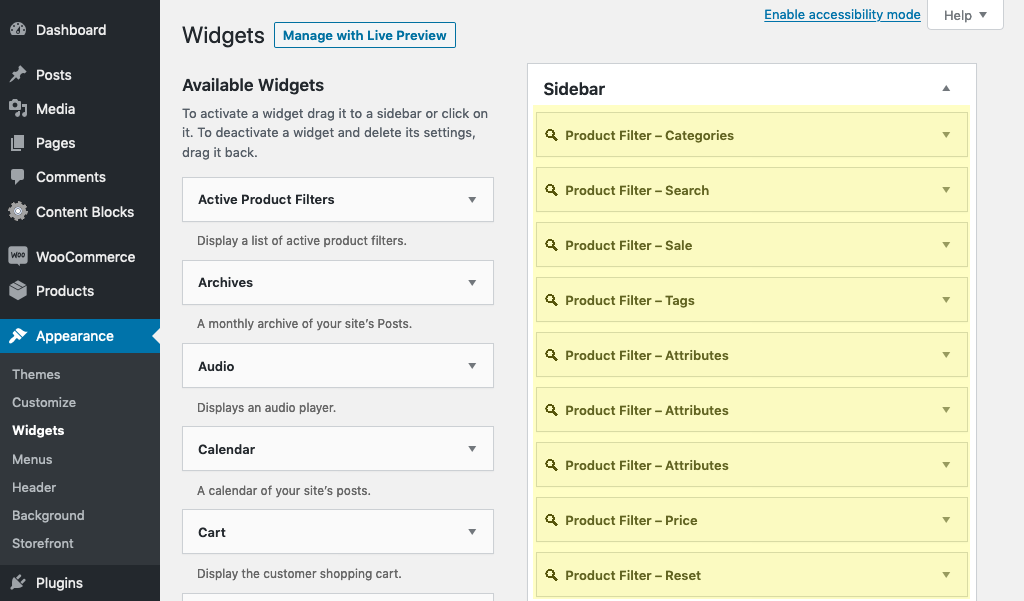Click the Manage with Live Preview button
The image size is (1024, 601).
(364, 35)
